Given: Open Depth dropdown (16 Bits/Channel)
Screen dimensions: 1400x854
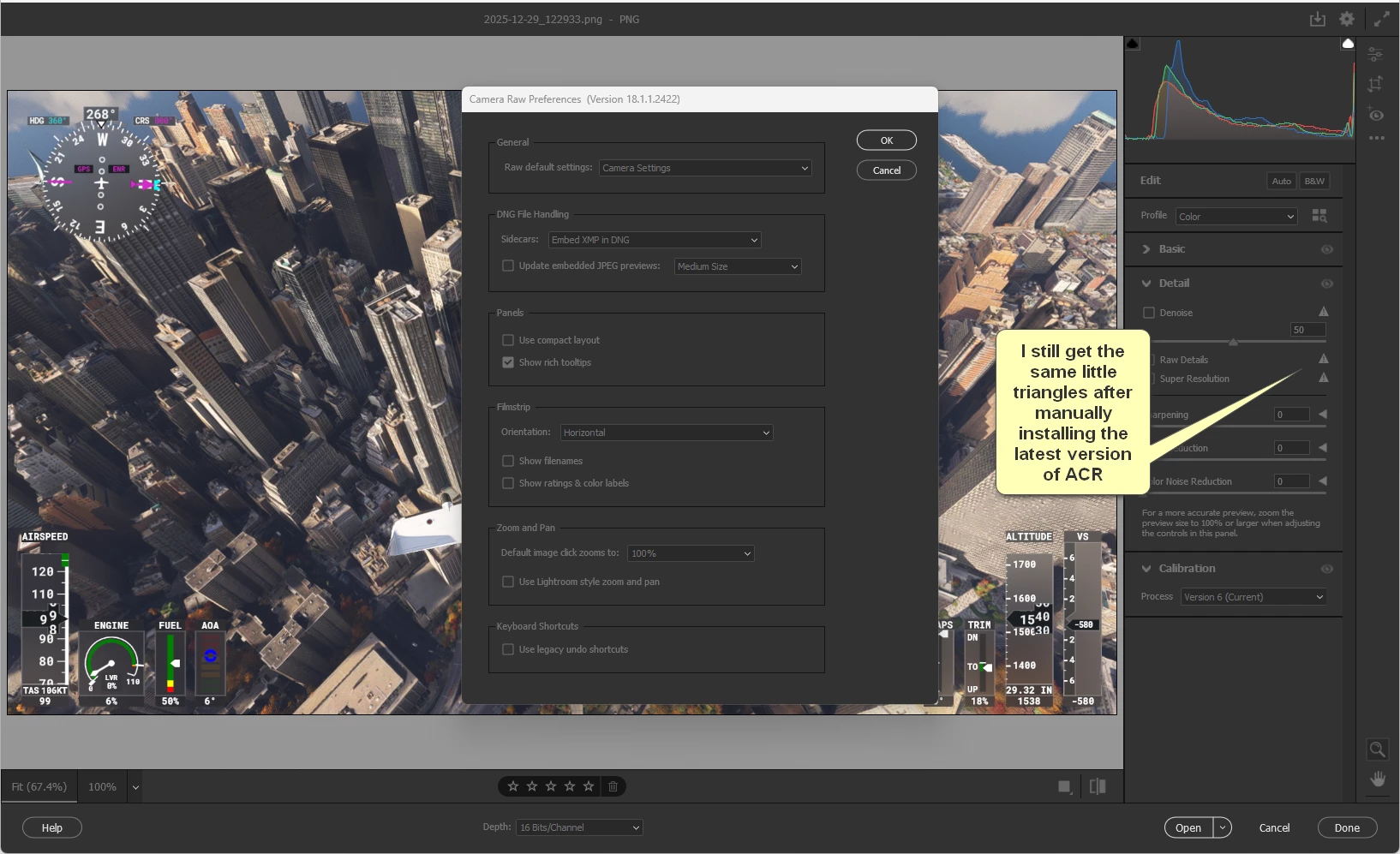Looking at the screenshot, I should click(579, 827).
